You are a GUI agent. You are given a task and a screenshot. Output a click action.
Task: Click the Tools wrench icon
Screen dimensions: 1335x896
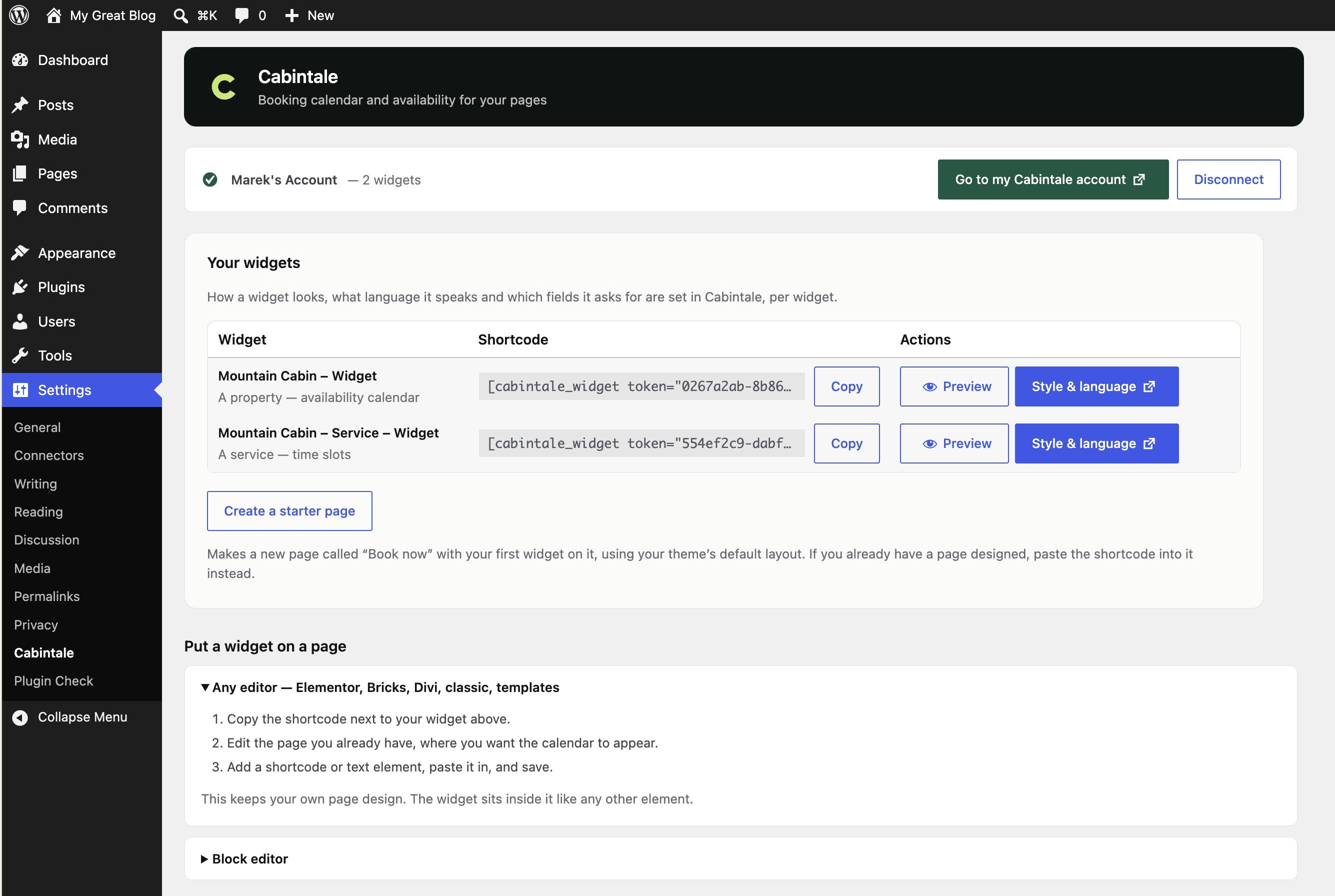(20, 355)
